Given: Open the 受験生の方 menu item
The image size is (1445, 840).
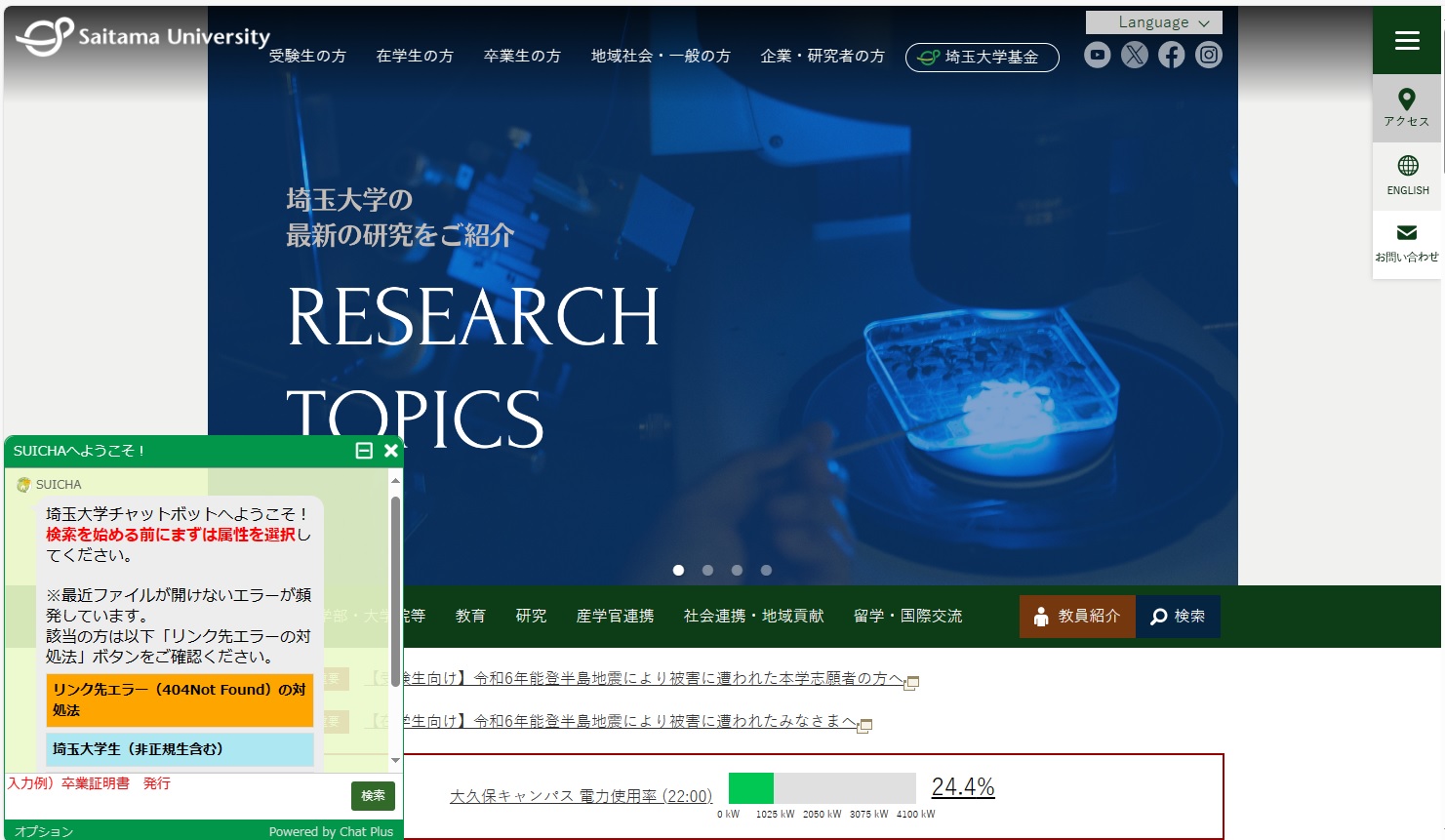Looking at the screenshot, I should [x=307, y=57].
